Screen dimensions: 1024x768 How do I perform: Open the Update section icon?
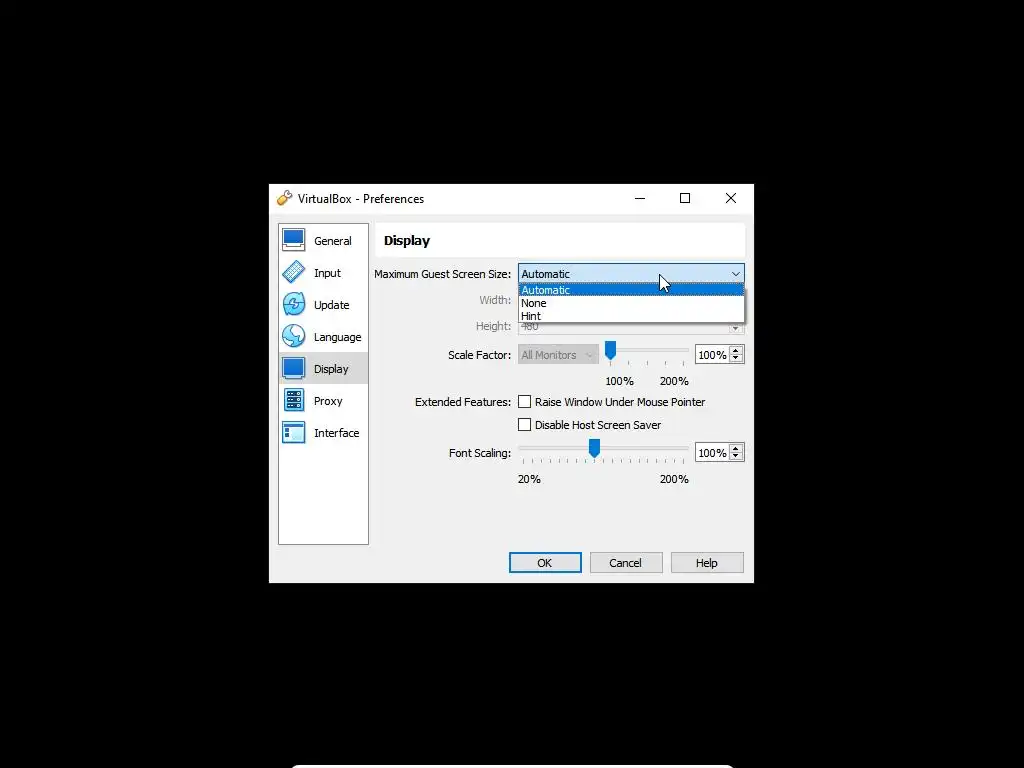pos(293,304)
